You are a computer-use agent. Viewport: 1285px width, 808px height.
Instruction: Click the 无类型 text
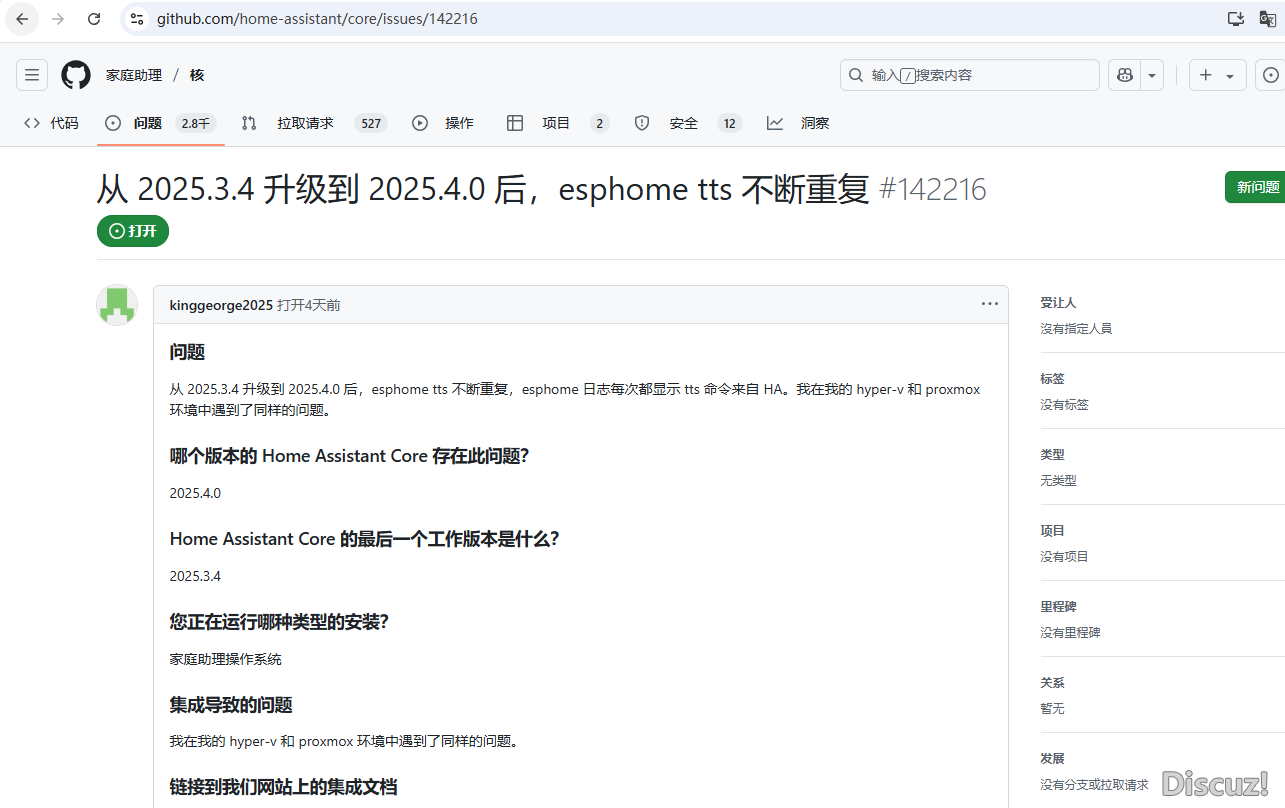pyautogui.click(x=1058, y=480)
